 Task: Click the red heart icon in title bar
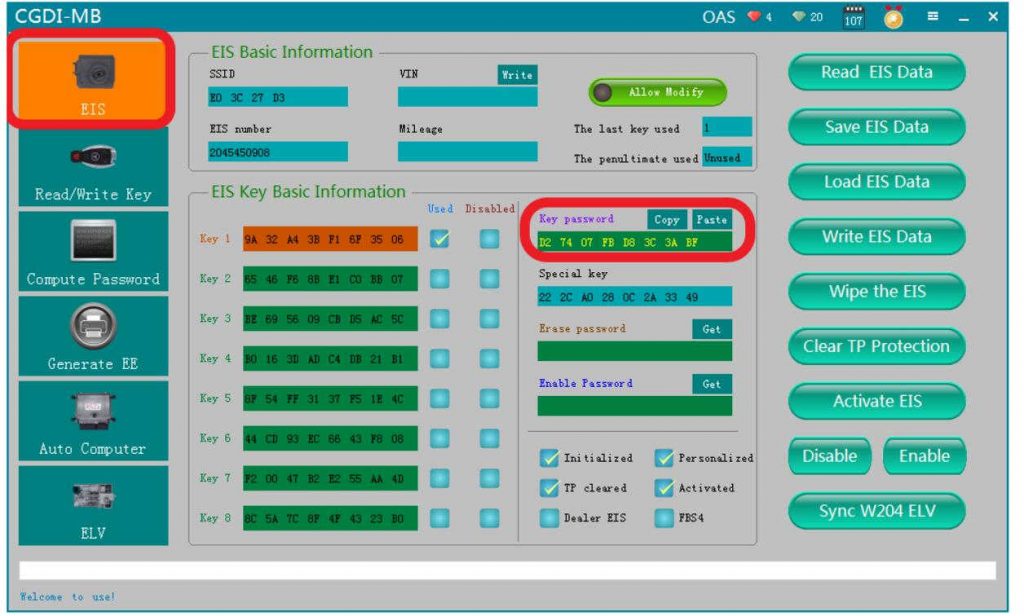tap(754, 16)
